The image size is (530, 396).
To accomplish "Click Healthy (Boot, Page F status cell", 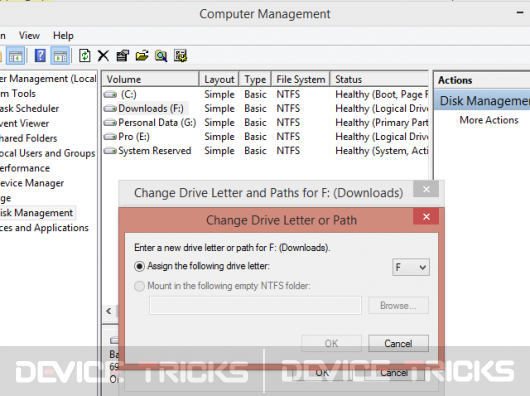I will click(x=382, y=94).
